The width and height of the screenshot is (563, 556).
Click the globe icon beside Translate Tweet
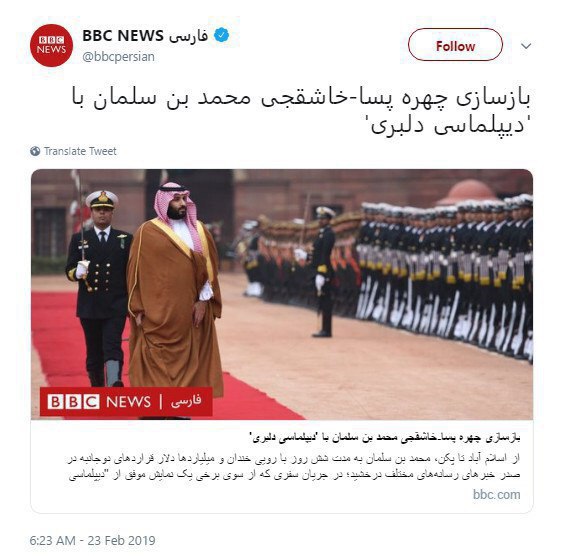[x=35, y=151]
